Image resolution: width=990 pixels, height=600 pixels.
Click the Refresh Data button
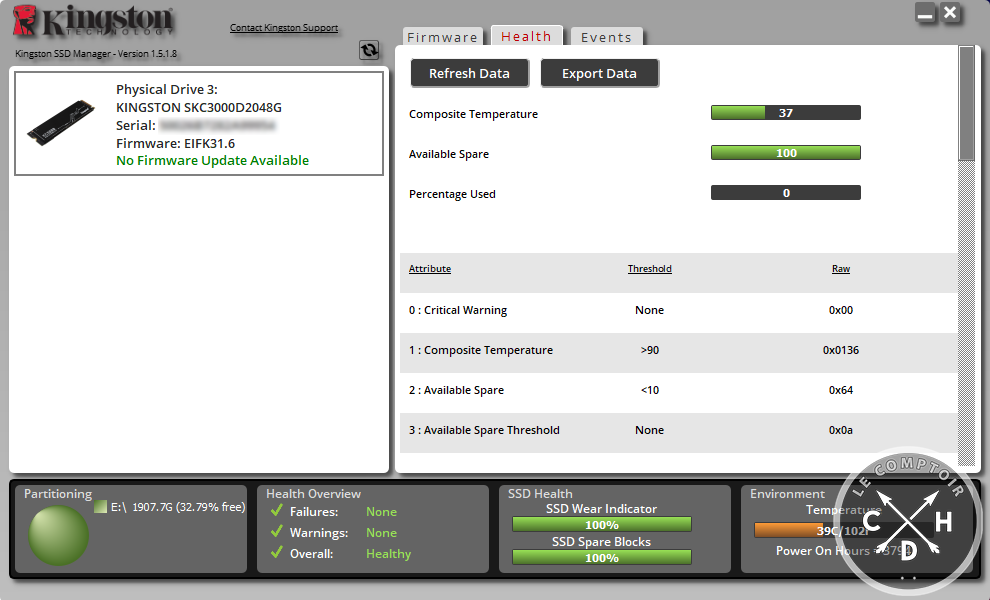[x=469, y=72]
